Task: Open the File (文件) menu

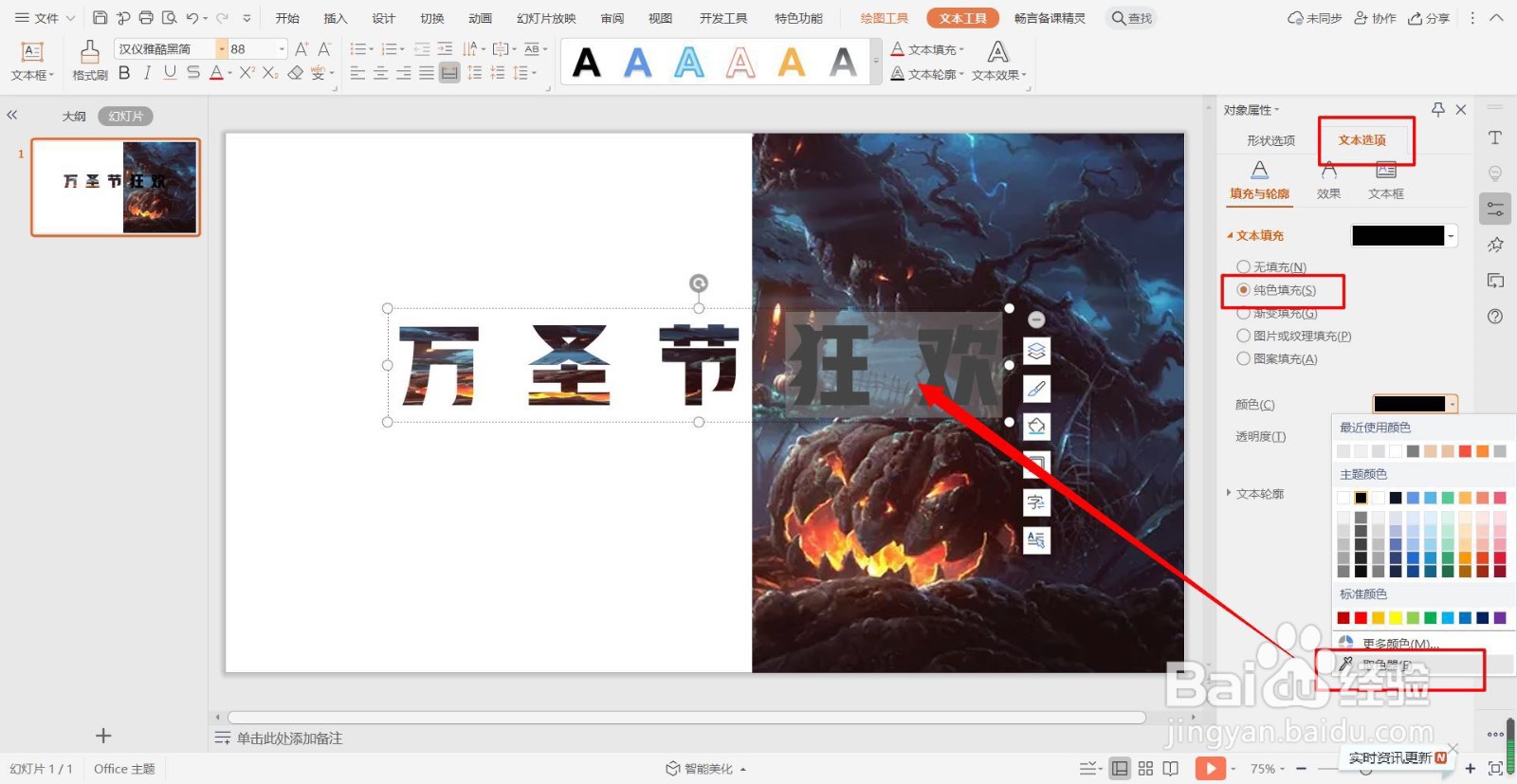Action: pos(44,18)
